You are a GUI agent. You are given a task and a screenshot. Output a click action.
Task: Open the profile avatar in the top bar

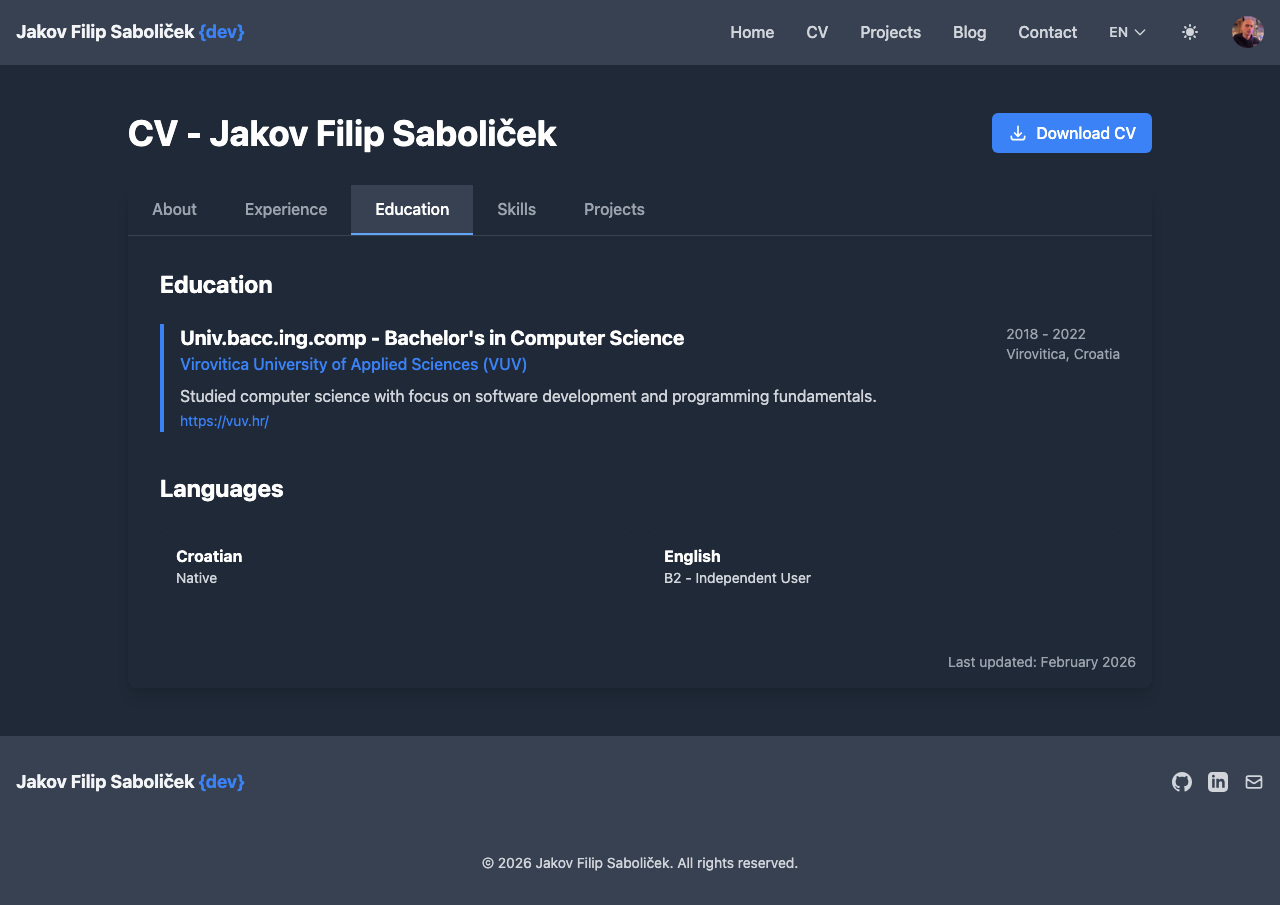(1247, 31)
